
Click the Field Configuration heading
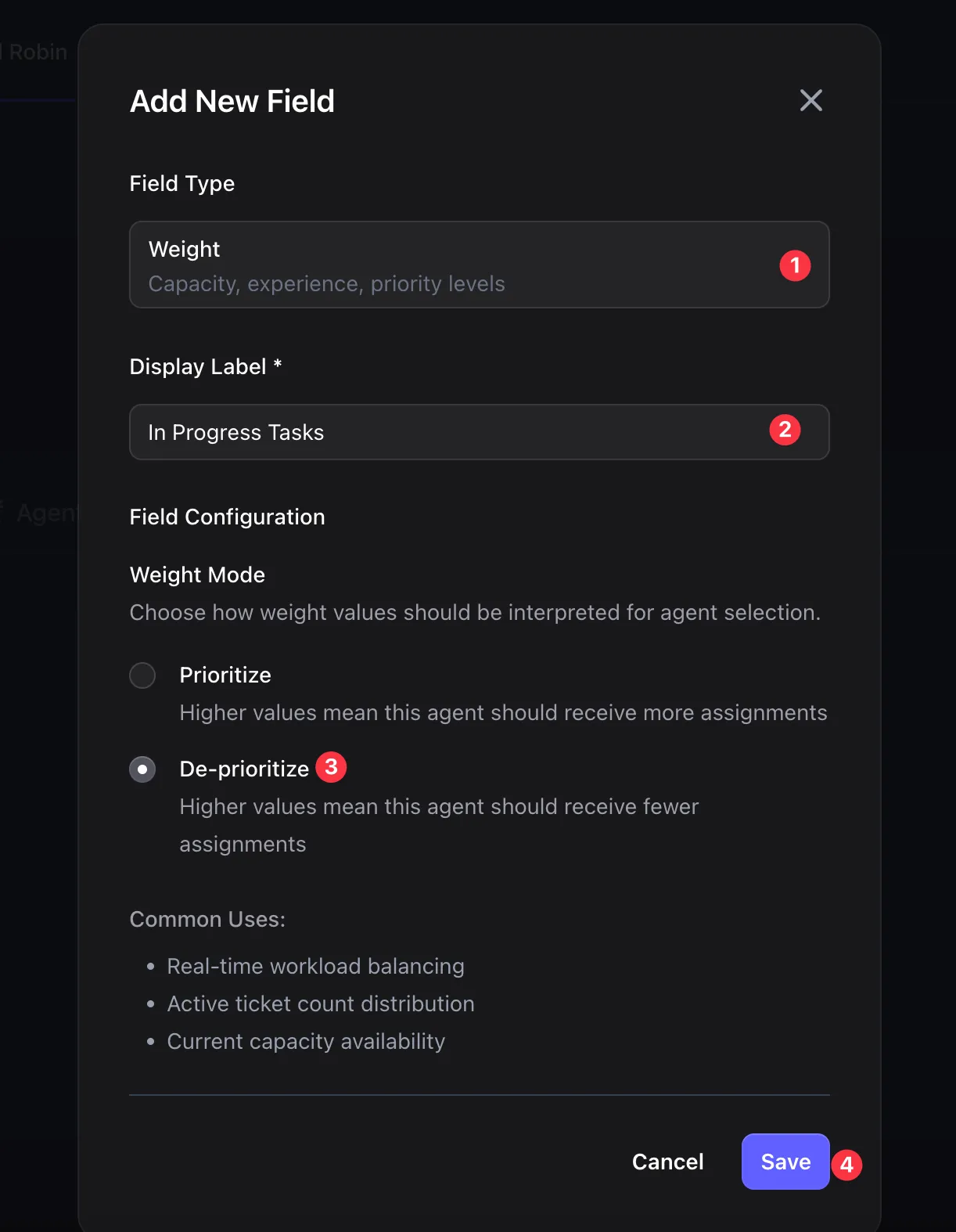coord(227,517)
